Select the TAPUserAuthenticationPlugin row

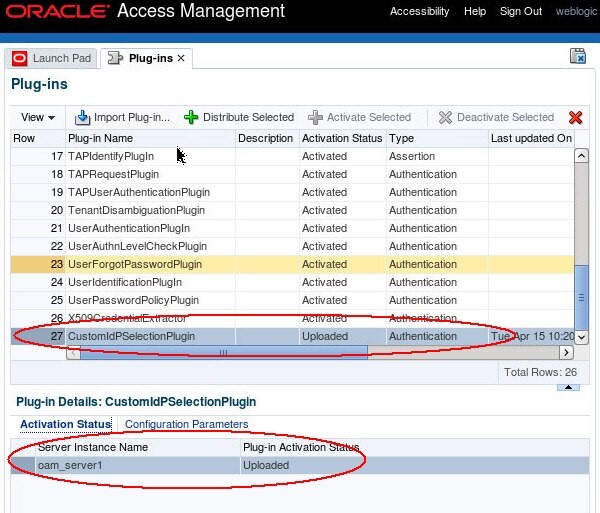292,192
